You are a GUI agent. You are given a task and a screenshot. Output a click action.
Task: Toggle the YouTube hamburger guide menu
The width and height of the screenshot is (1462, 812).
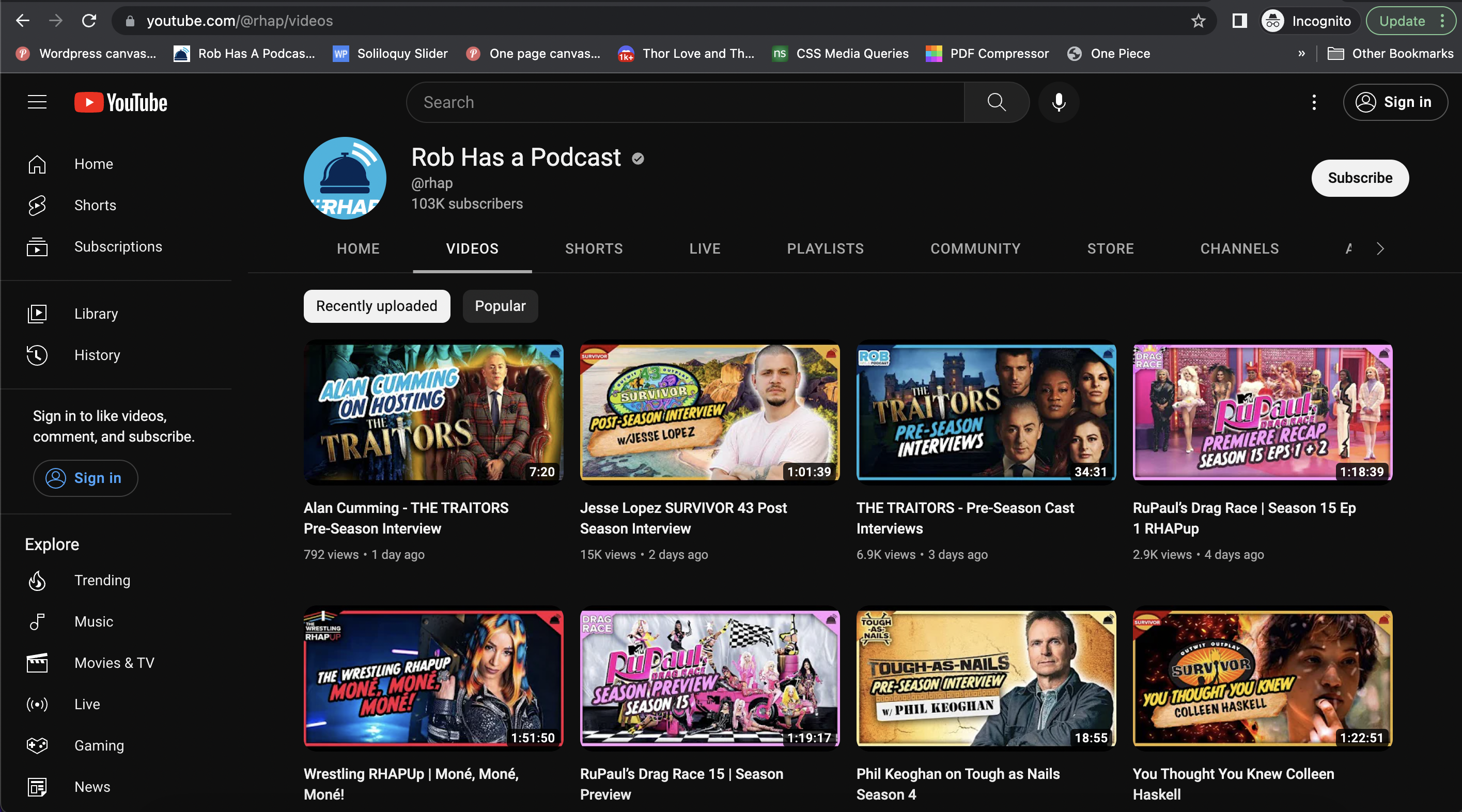38,102
